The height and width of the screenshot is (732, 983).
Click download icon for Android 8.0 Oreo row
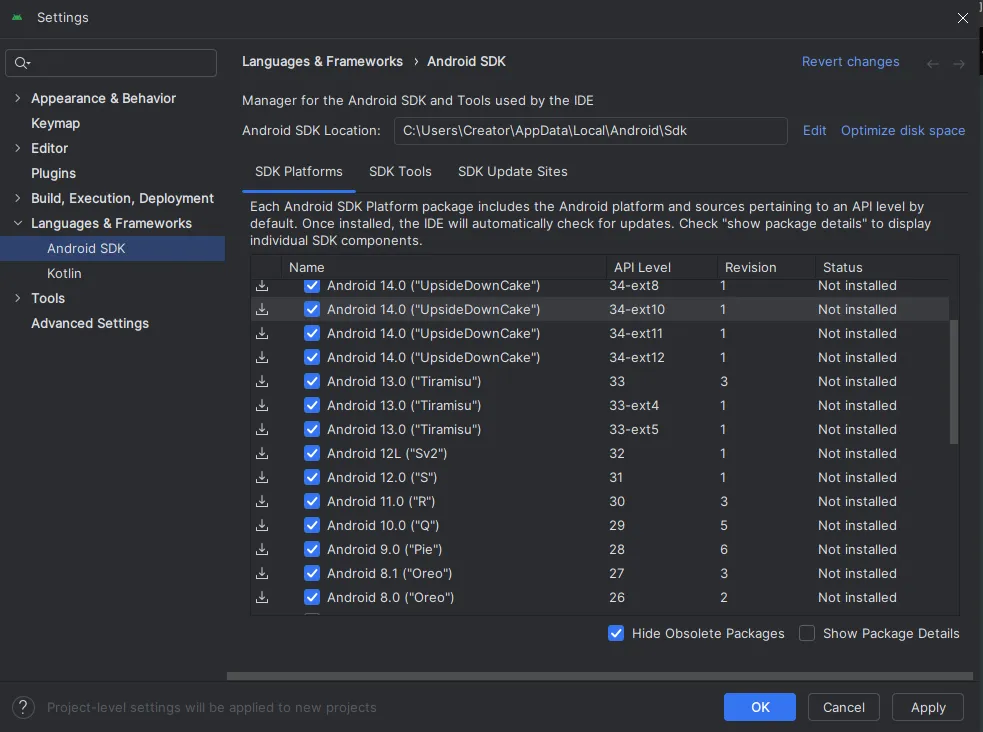pos(262,597)
